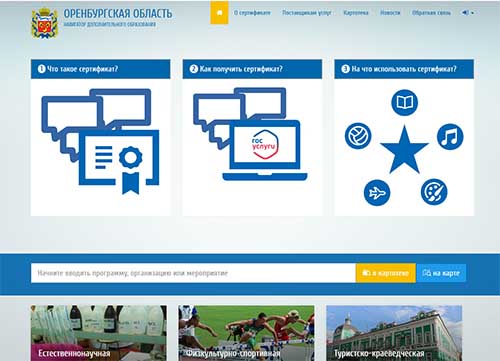Viewport: 500px width, 361px height.
Task: Open the 'Физкультурно-спортивная' category thumbnail
Action: [246, 333]
